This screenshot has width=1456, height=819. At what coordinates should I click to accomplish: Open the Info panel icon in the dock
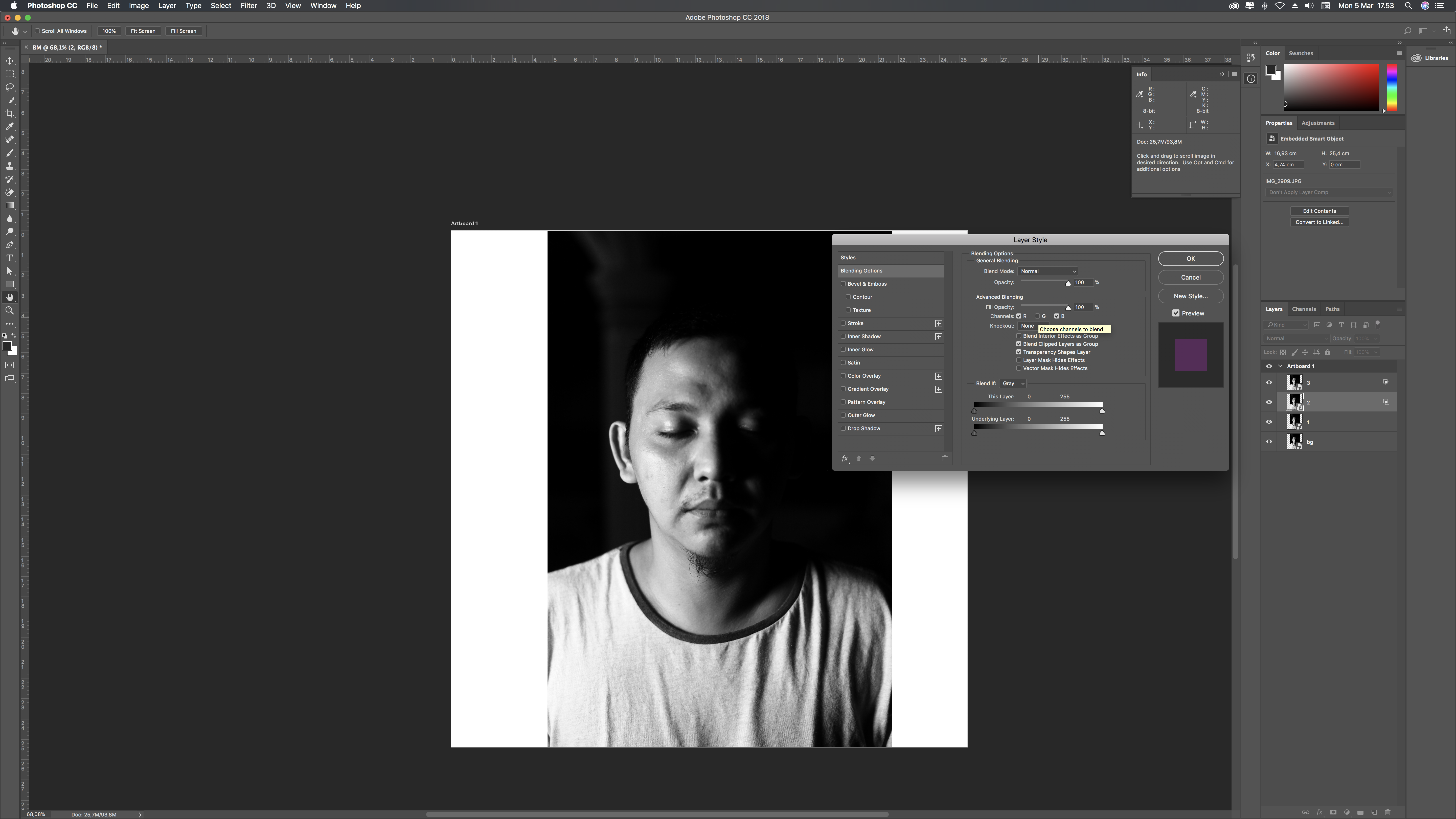click(1251, 79)
